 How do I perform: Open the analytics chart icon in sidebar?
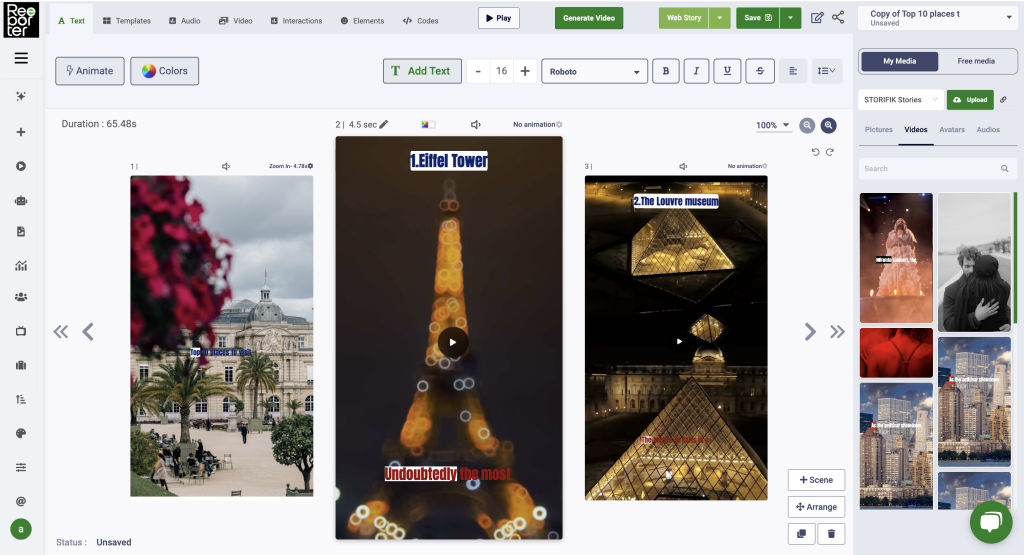tap(21, 266)
